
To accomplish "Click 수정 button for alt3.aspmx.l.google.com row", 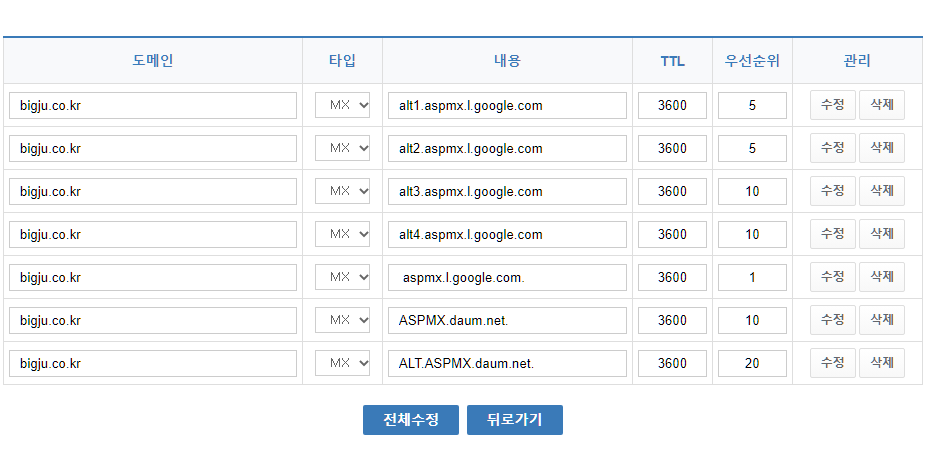I will pos(833,191).
